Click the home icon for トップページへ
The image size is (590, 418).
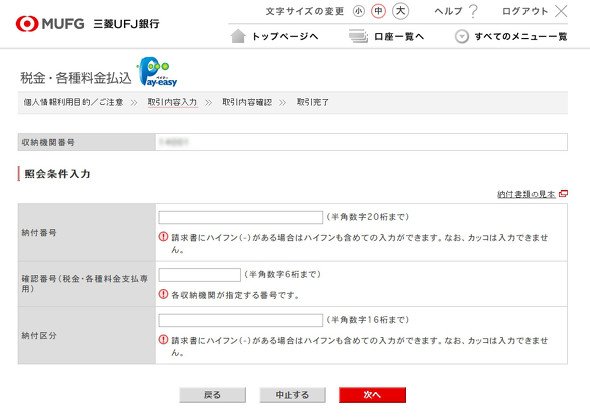(238, 36)
